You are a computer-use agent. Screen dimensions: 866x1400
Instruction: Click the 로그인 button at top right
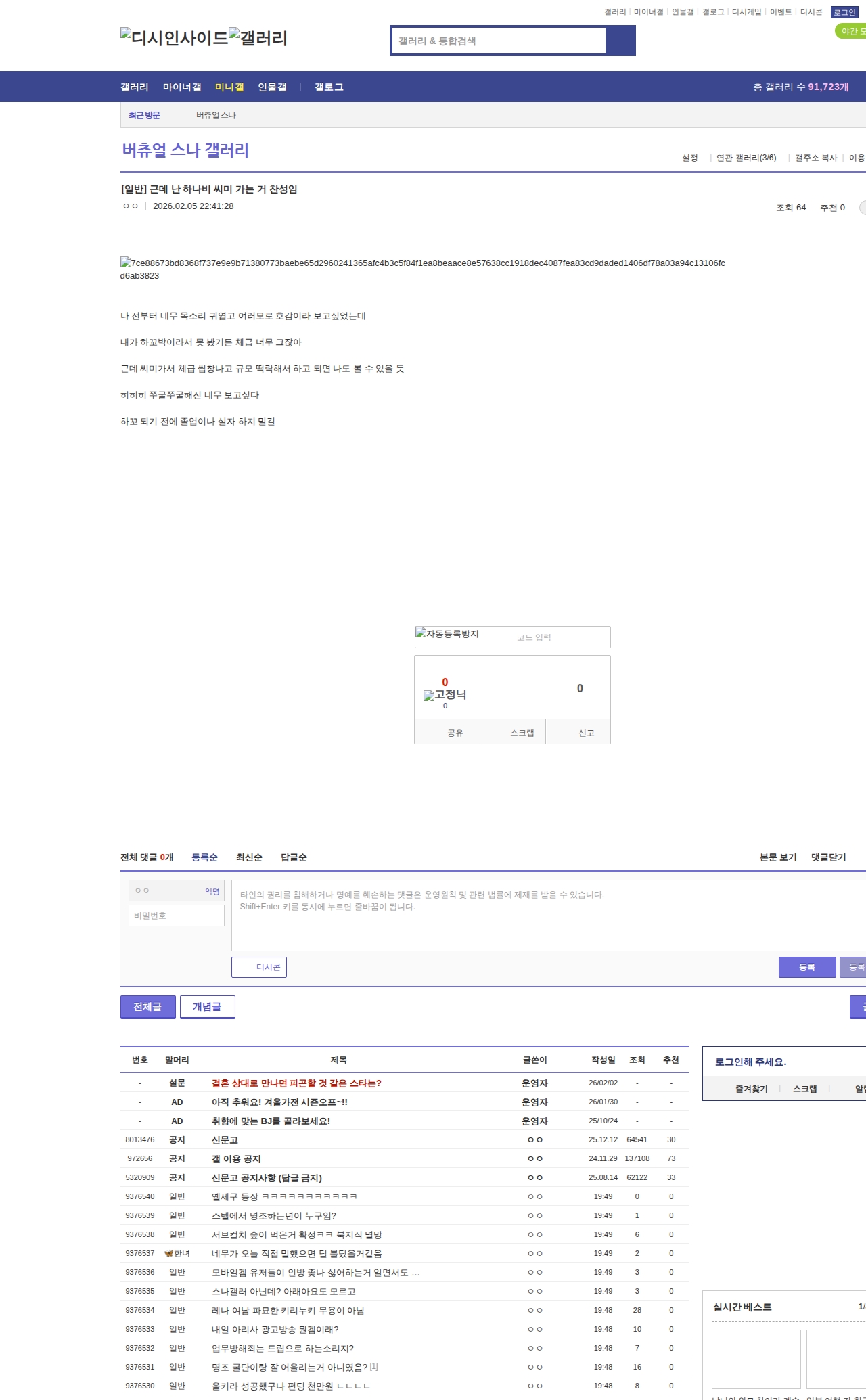tap(844, 12)
